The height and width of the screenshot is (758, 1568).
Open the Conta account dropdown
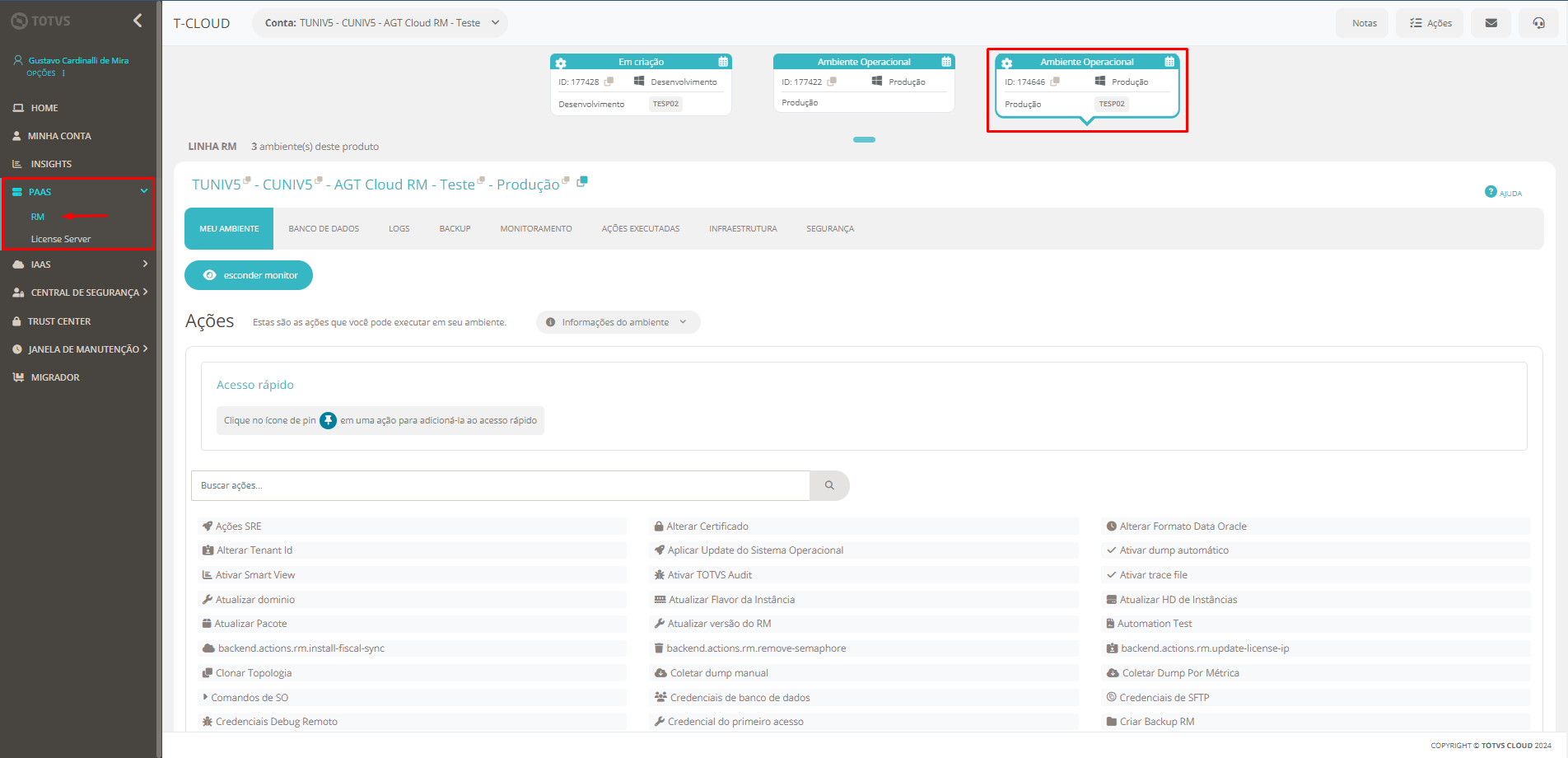[x=380, y=23]
